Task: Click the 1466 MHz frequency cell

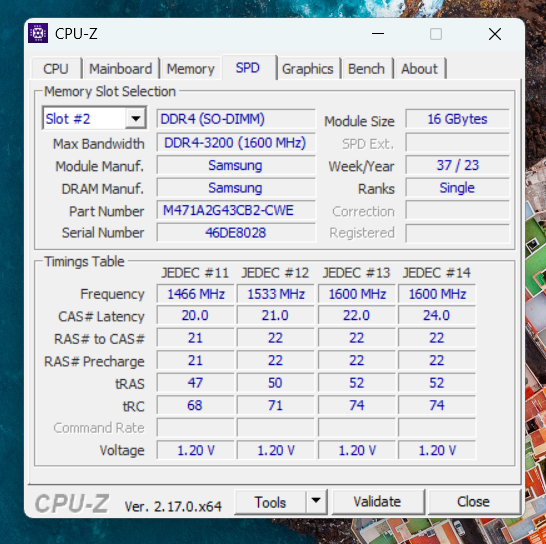Action: (195, 294)
